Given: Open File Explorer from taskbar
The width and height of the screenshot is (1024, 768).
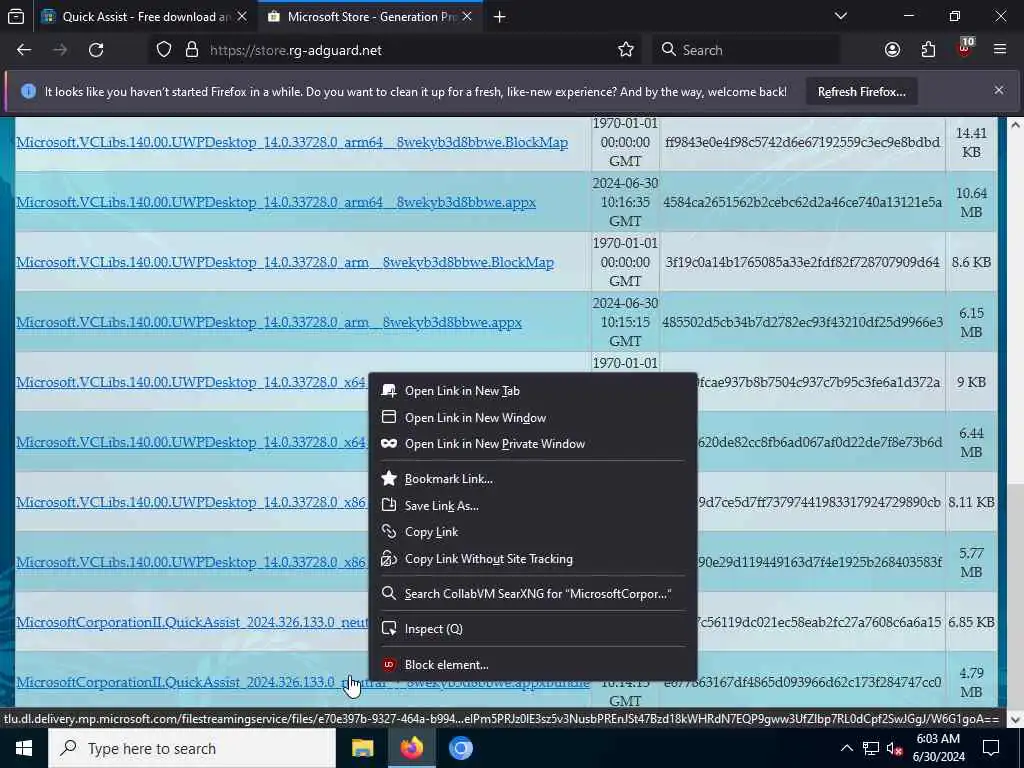Looking at the screenshot, I should click(x=362, y=748).
